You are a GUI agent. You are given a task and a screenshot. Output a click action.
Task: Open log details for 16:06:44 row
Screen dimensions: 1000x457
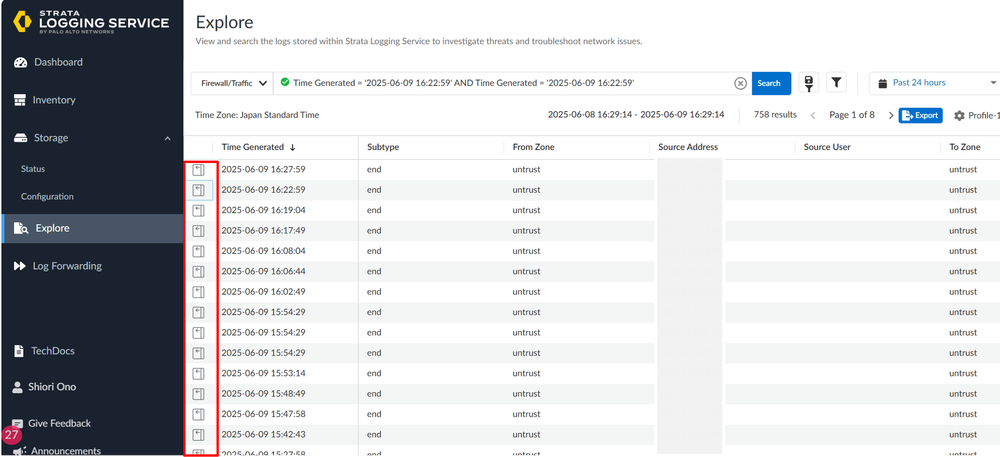[198, 272]
